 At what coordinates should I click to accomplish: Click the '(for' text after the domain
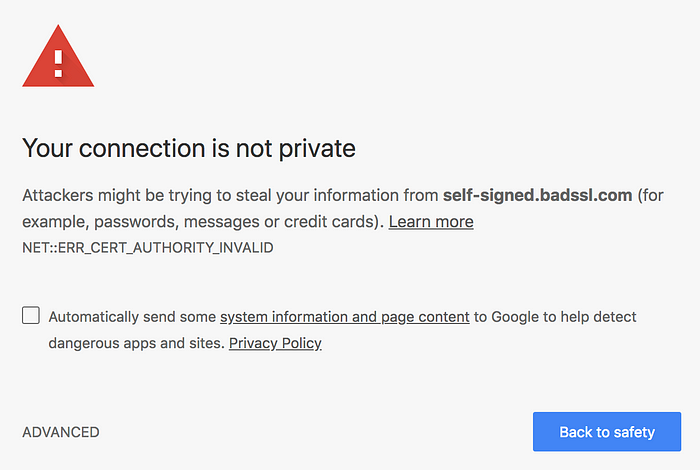(650, 195)
